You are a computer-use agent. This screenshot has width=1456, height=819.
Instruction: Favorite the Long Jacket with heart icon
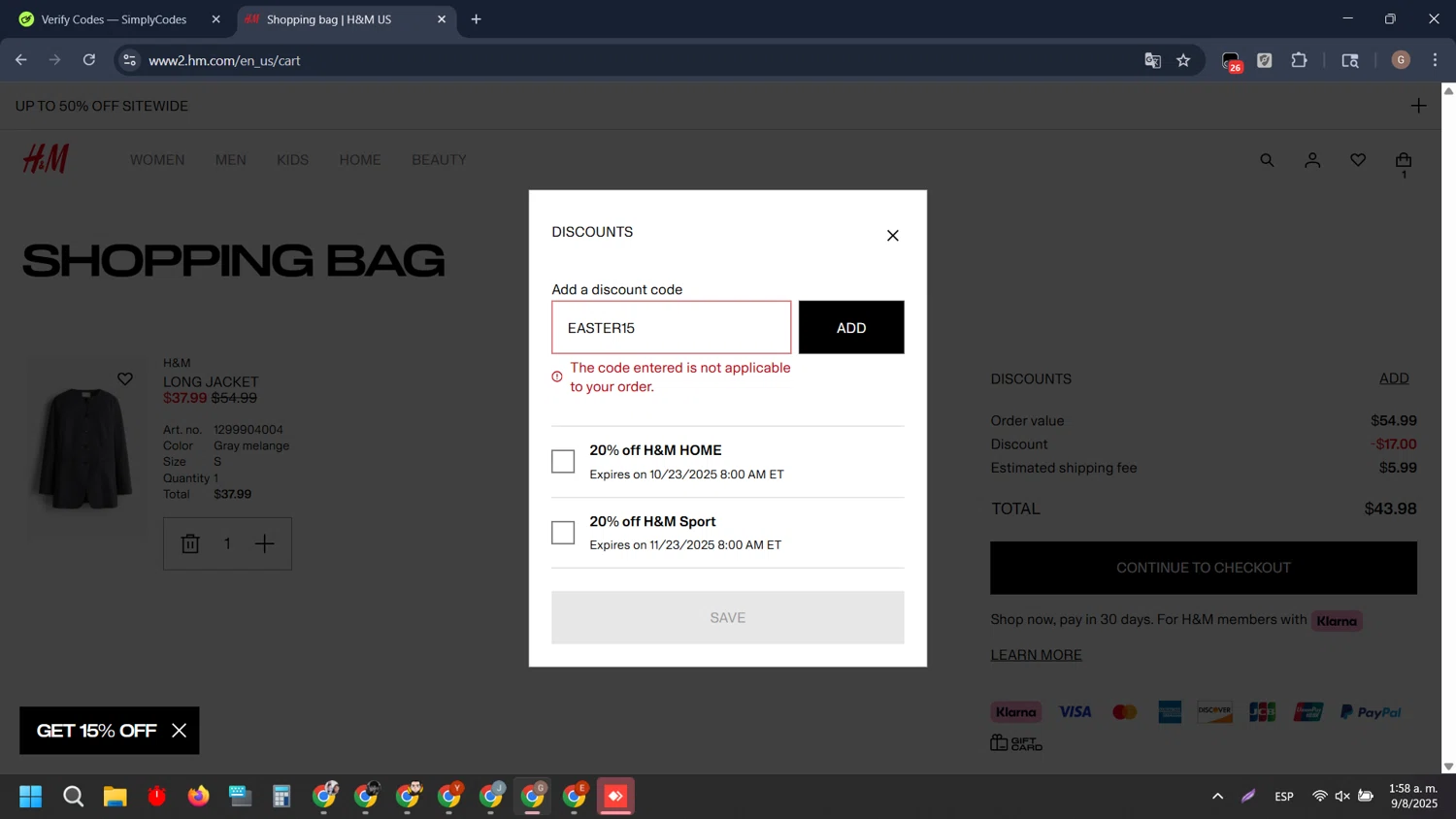pyautogui.click(x=125, y=378)
